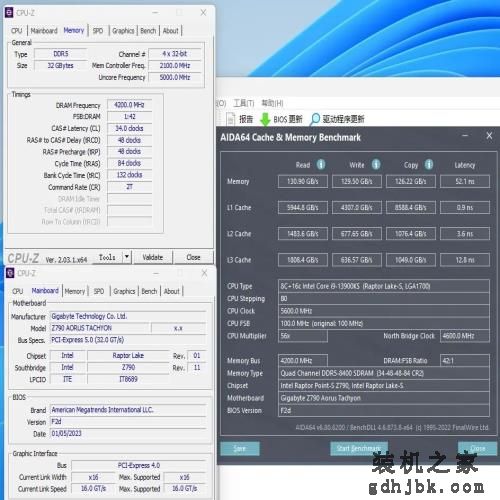Open SPD tab in lower CPU-Z window
Viewport: 500px width, 500px height.
tap(99, 291)
